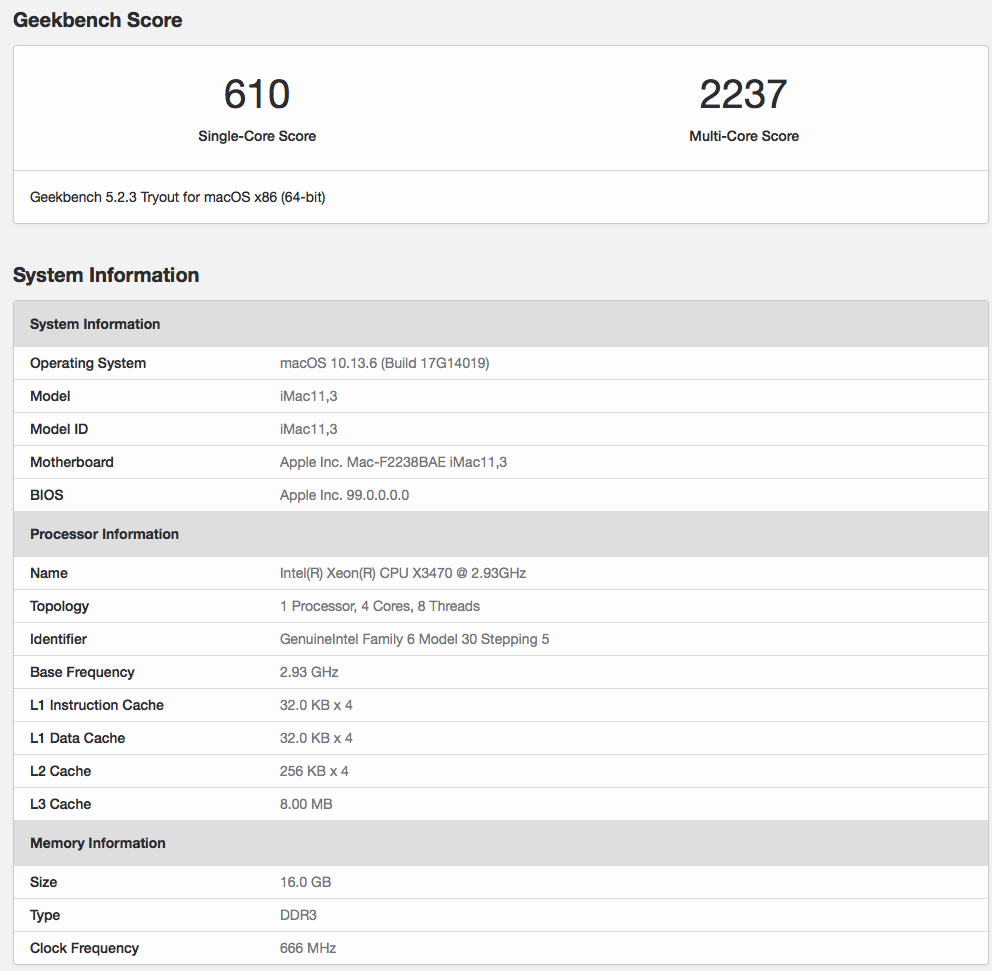Screen dimensions: 992x971
Task: Click the L1 Data Cache label
Action: pos(77,738)
